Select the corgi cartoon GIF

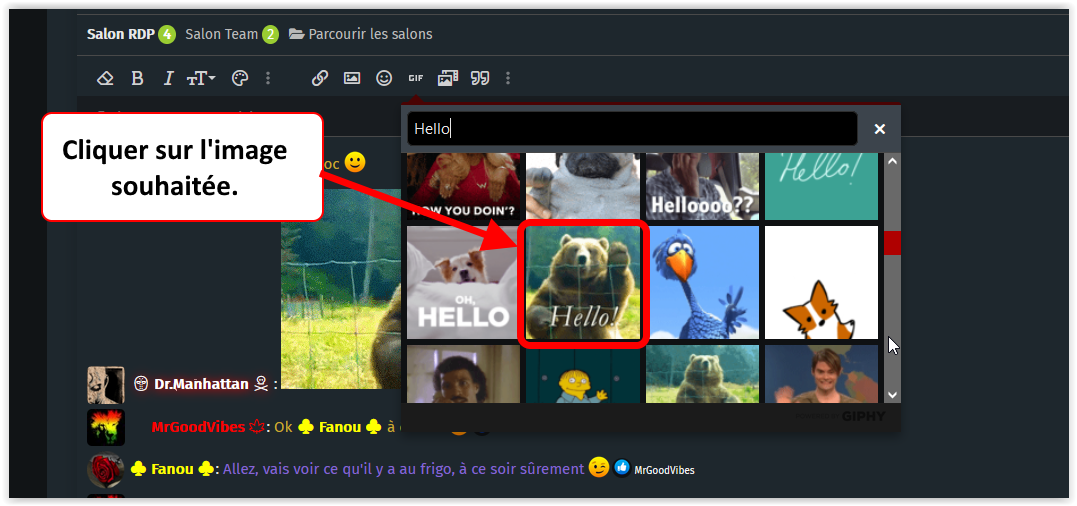pyautogui.click(x=821, y=283)
